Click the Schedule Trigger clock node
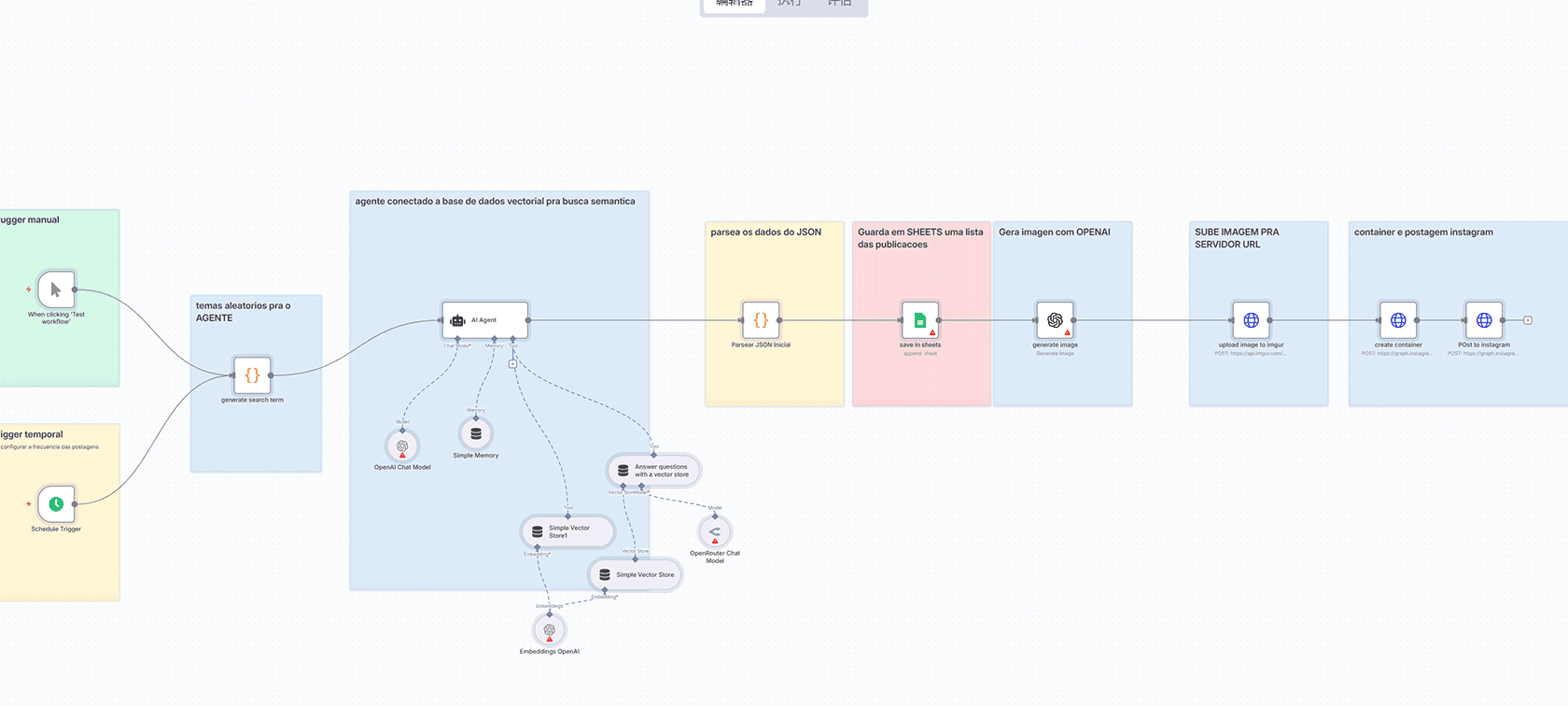The width and height of the screenshot is (1568, 706). (56, 504)
